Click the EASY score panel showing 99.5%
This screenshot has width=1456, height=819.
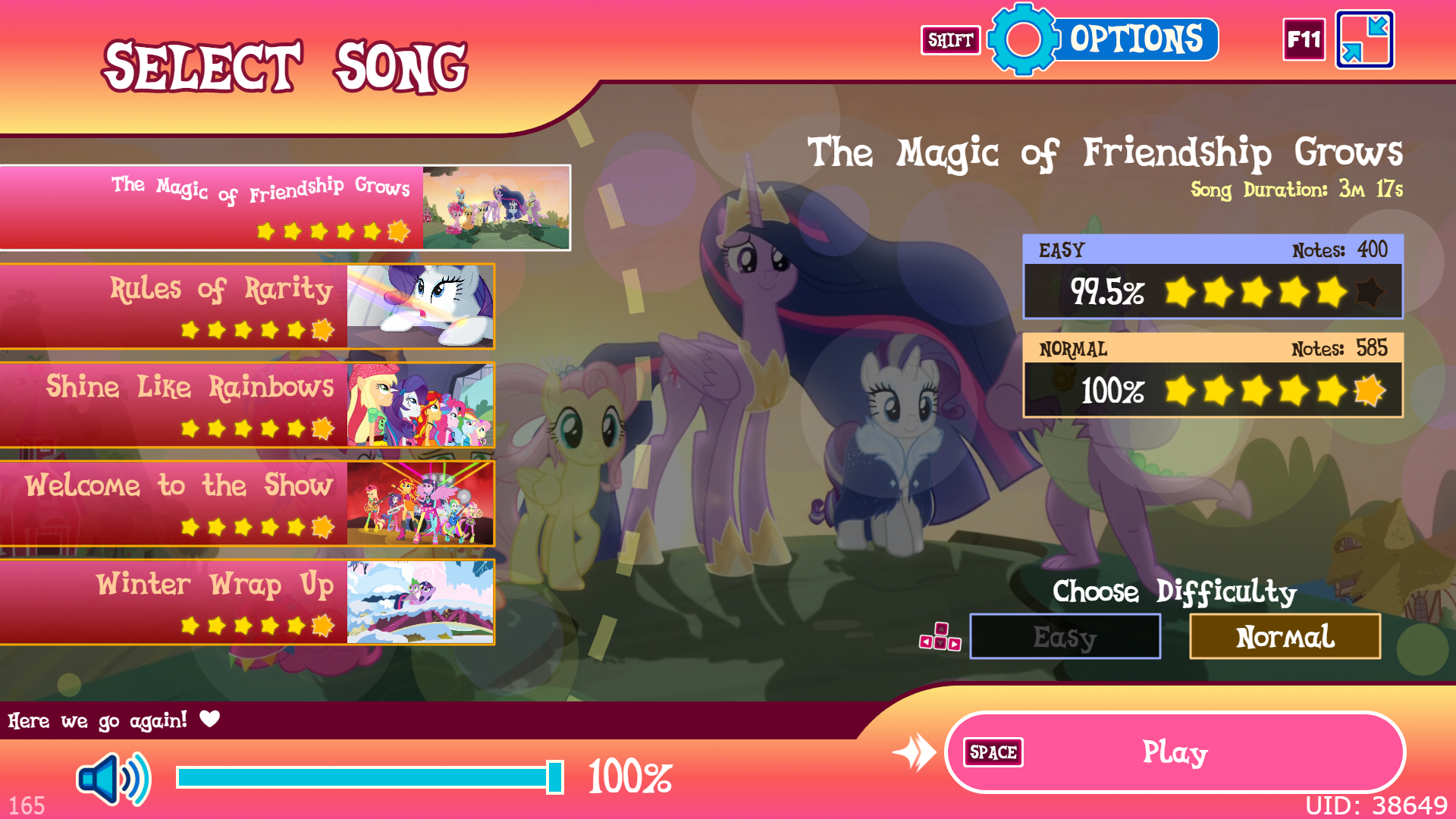(x=1213, y=277)
